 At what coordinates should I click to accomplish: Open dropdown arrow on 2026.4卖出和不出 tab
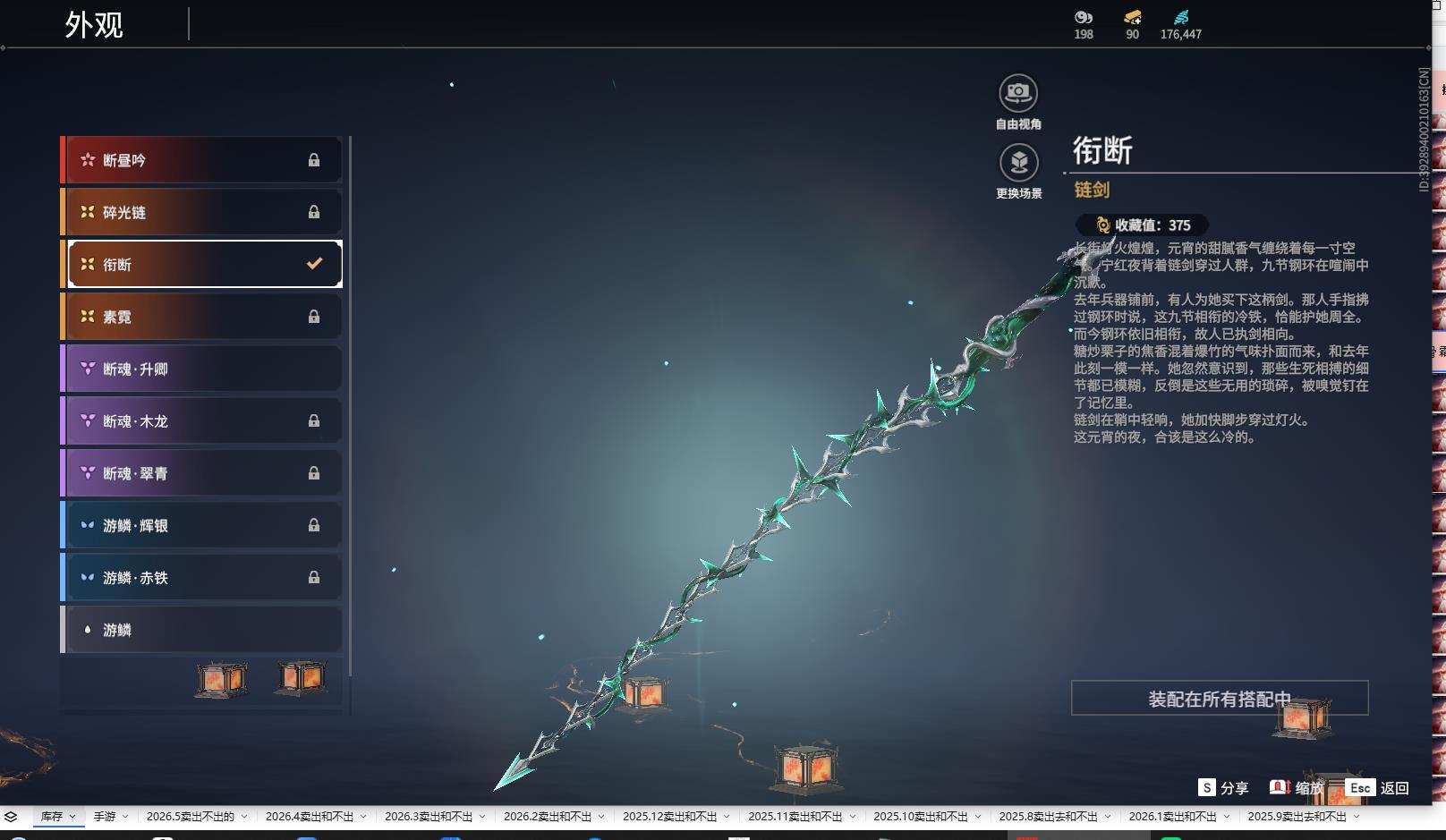[x=363, y=817]
